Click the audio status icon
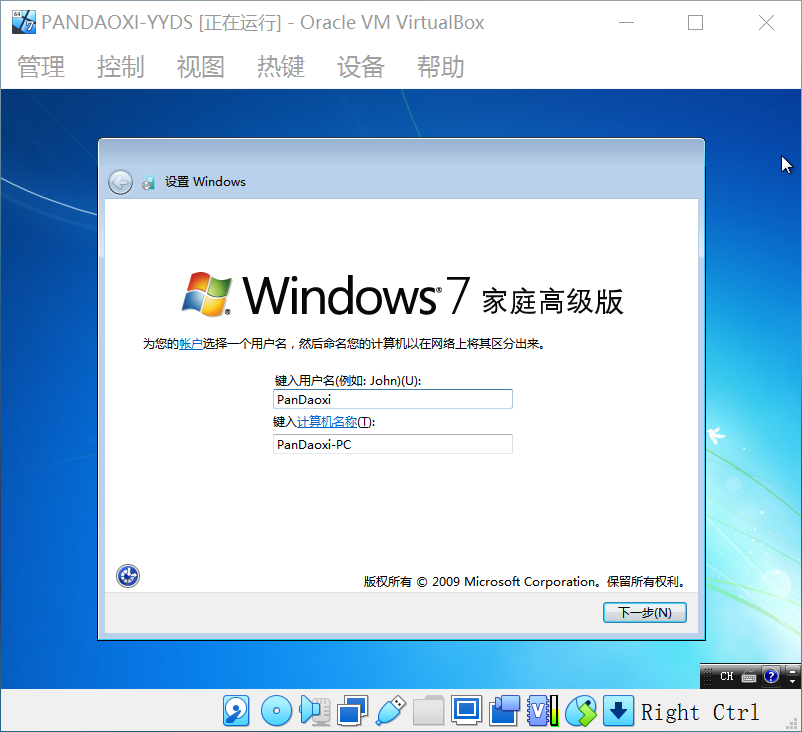Image resolution: width=802 pixels, height=732 pixels. coord(315,711)
